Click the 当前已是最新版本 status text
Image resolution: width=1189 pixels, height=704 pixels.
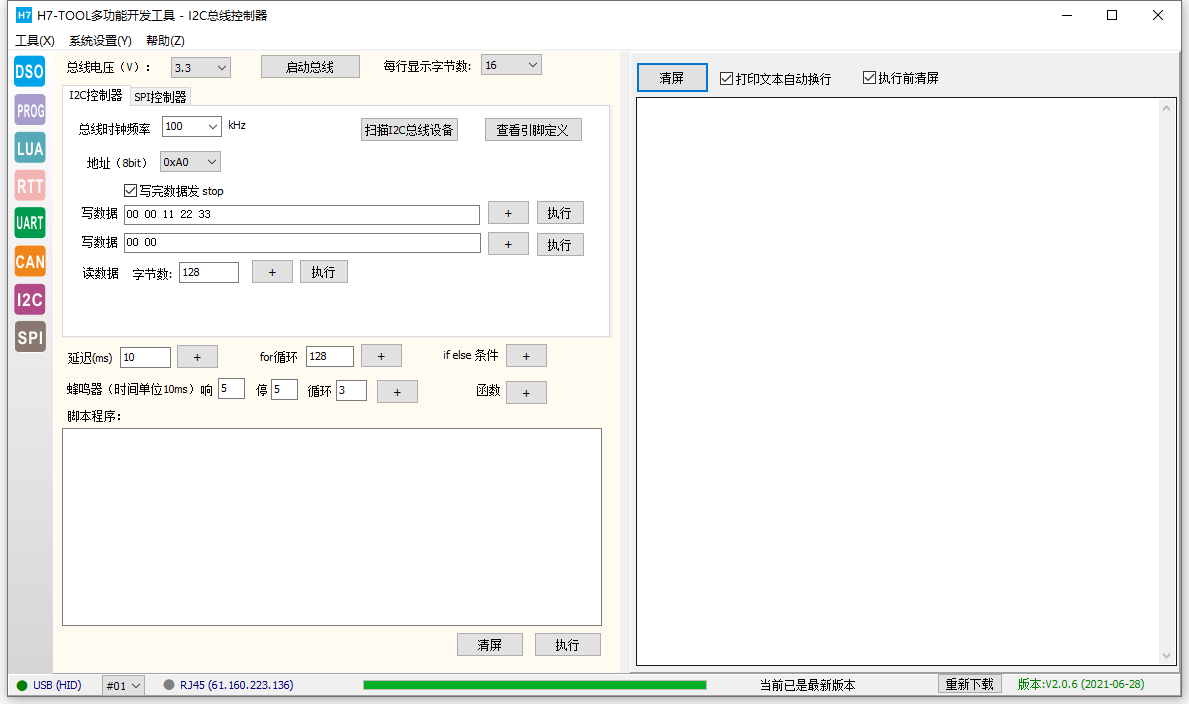pyautogui.click(x=808, y=685)
